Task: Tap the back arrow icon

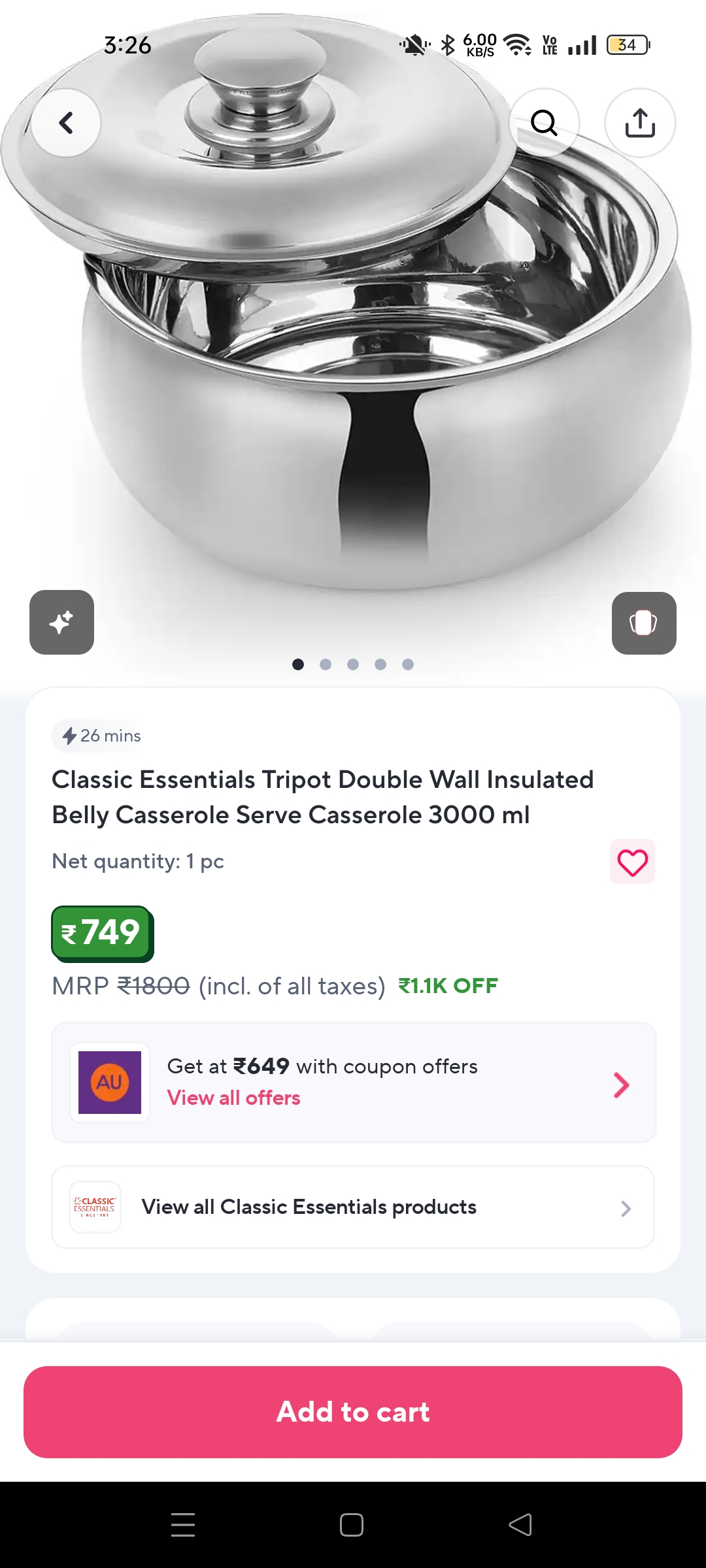Action: coord(67,123)
